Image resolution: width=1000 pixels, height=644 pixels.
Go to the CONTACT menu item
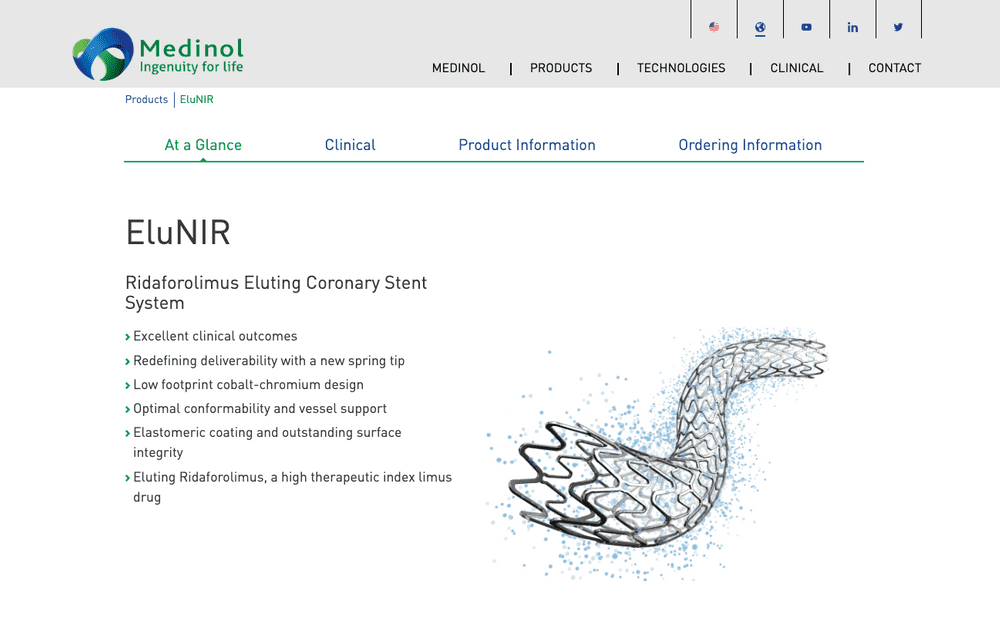(895, 68)
